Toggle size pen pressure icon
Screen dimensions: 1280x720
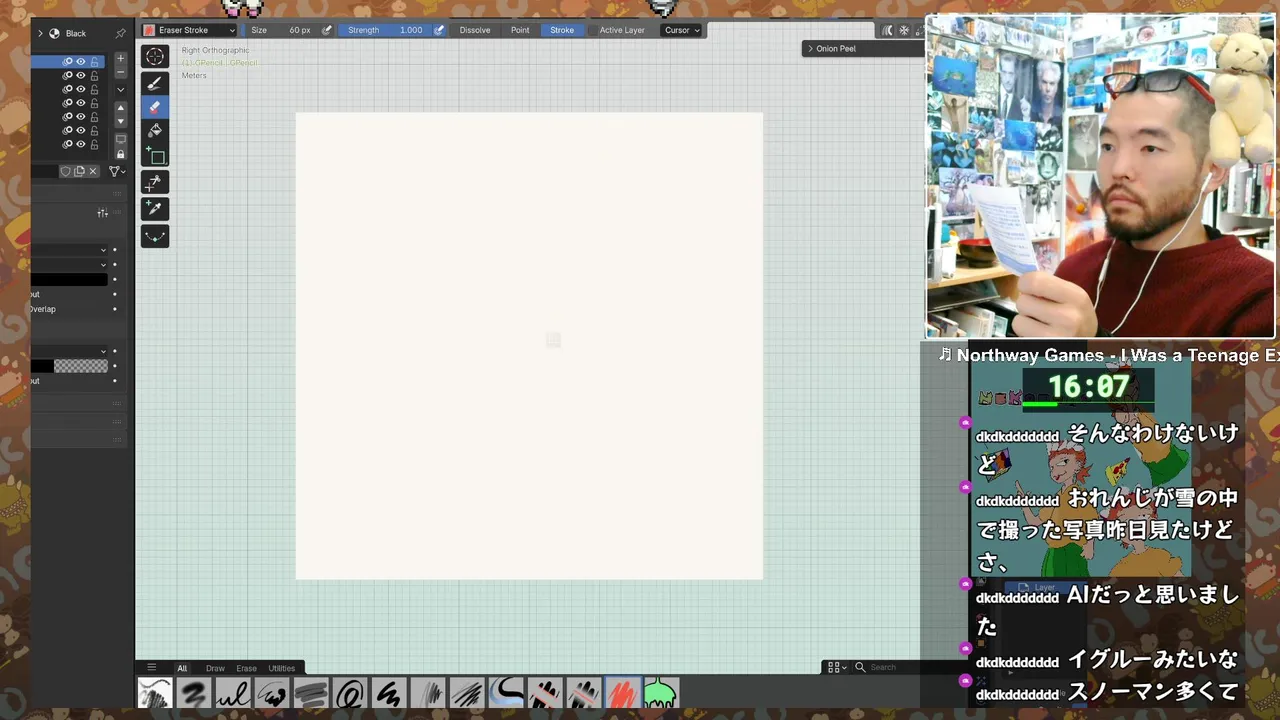tap(327, 30)
